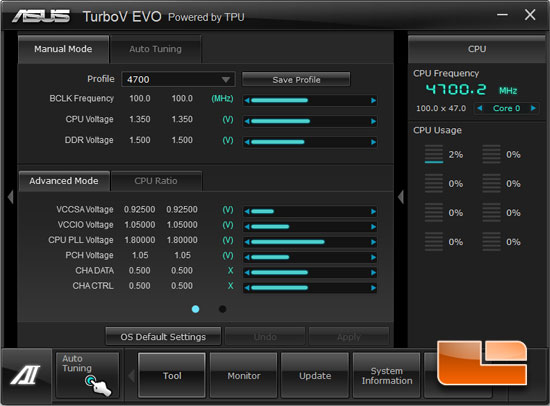Click the ASUS AI Suite logo icon
Viewport: 550px width, 406px height.
coord(26,375)
